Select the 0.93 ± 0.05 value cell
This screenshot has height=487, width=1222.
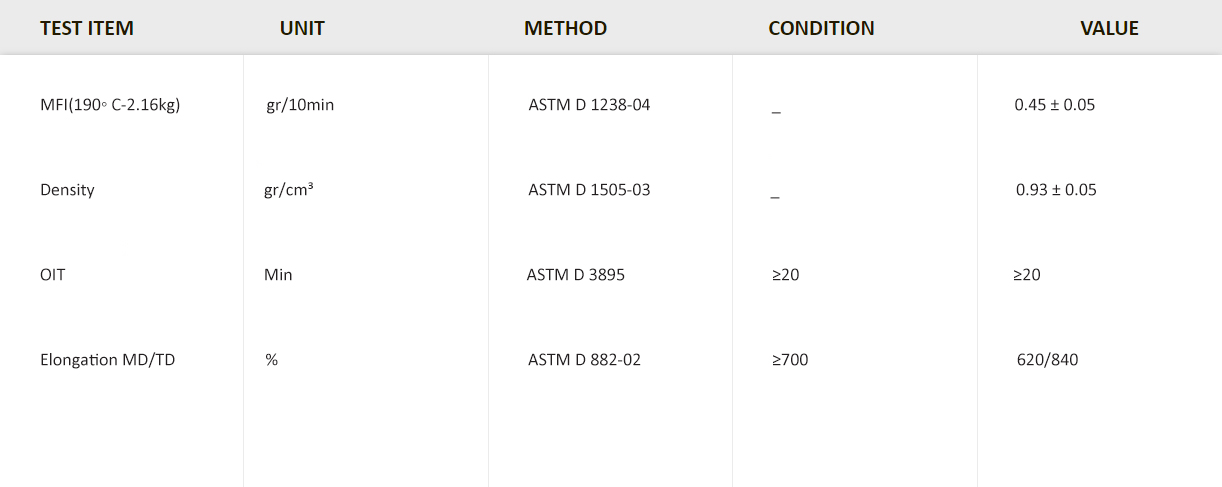[x=1056, y=189]
